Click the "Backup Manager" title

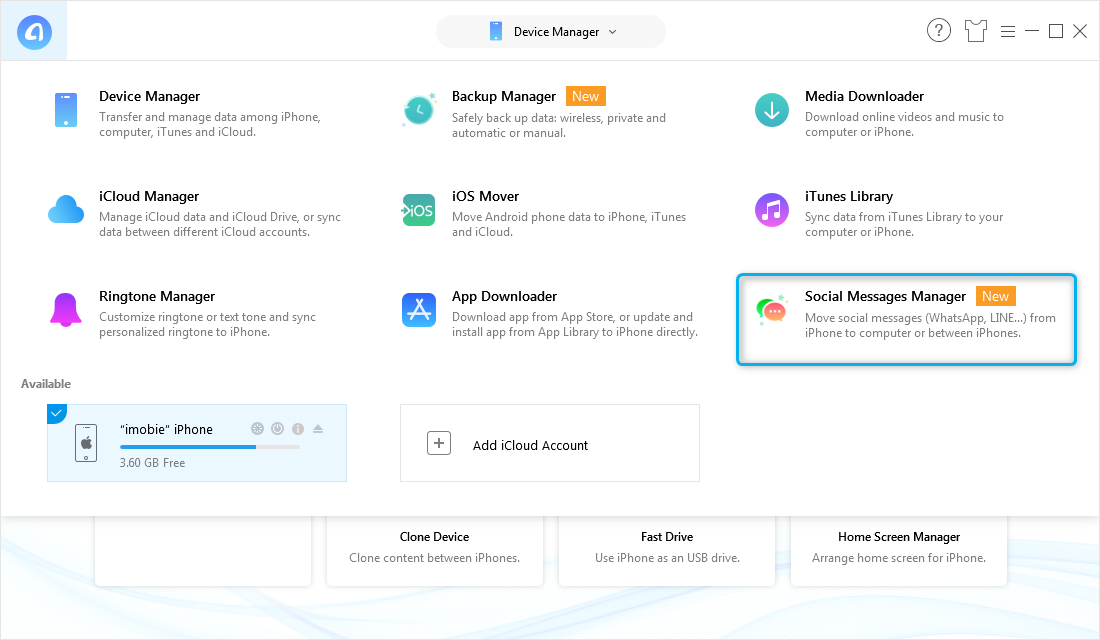click(x=504, y=96)
